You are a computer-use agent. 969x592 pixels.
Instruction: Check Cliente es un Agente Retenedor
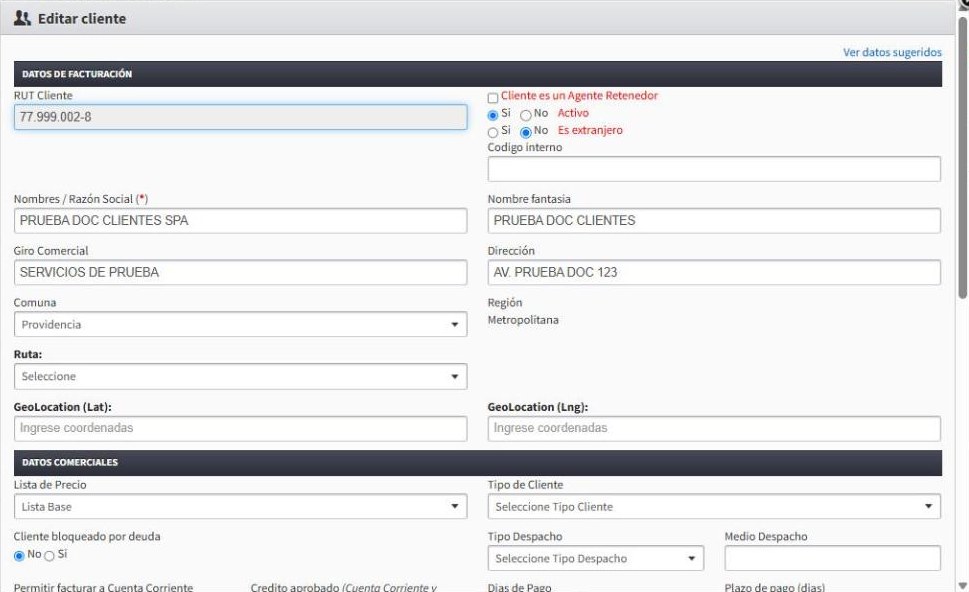[x=493, y=98]
